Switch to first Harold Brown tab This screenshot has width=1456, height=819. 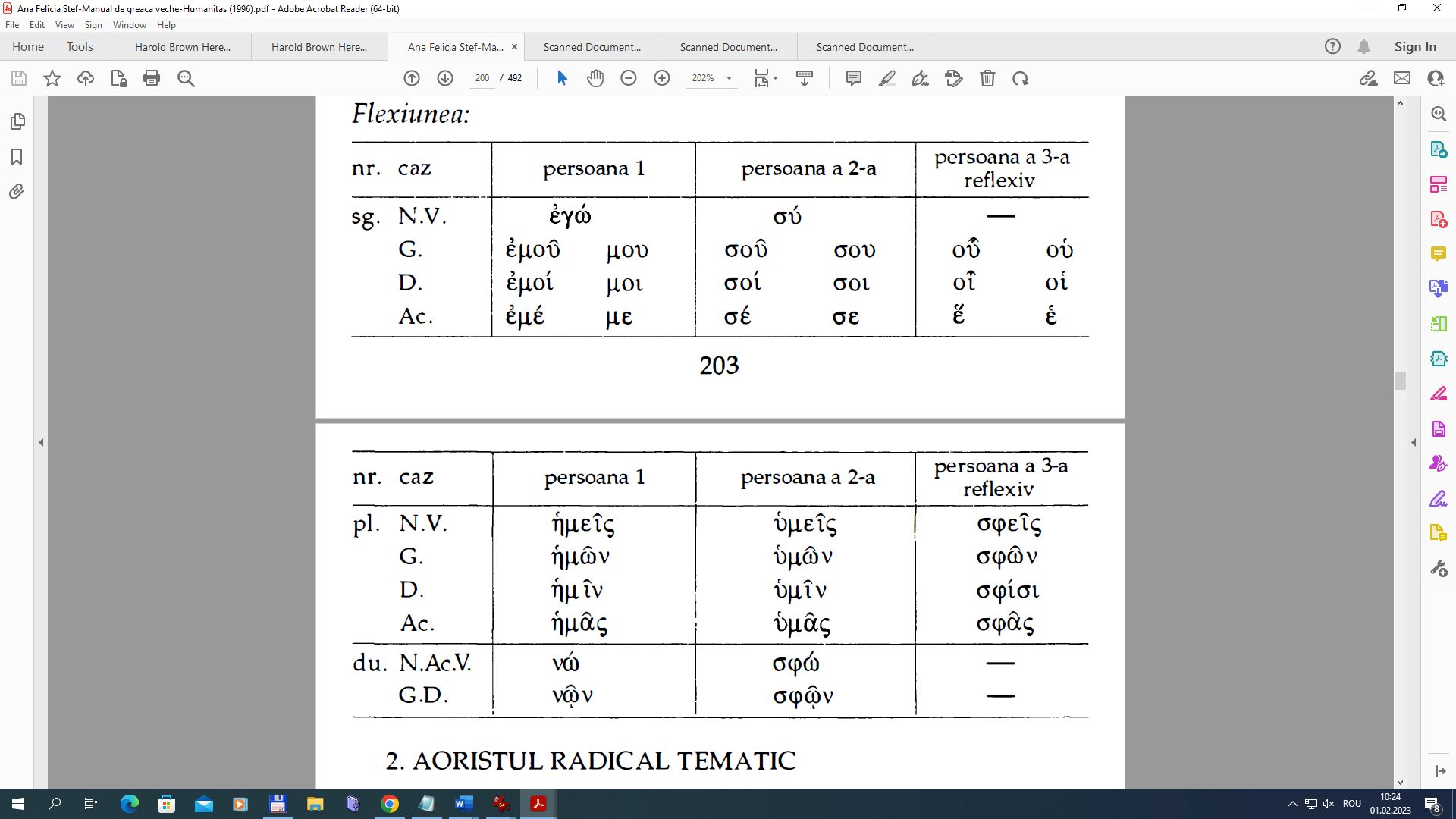click(x=183, y=47)
